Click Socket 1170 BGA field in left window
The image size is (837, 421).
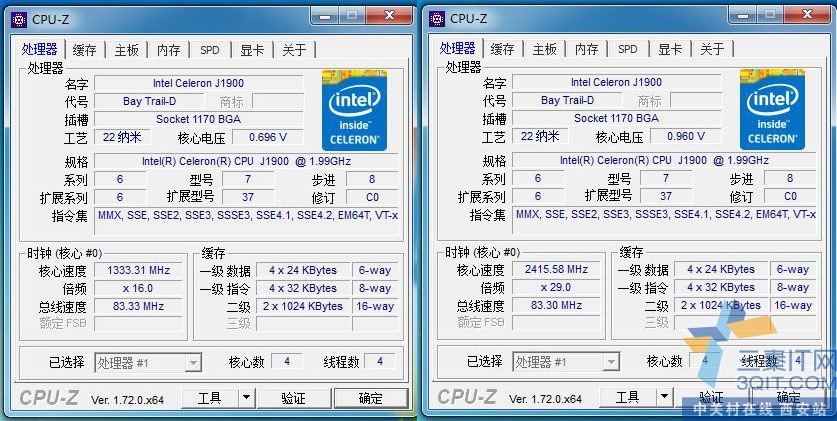(199, 120)
